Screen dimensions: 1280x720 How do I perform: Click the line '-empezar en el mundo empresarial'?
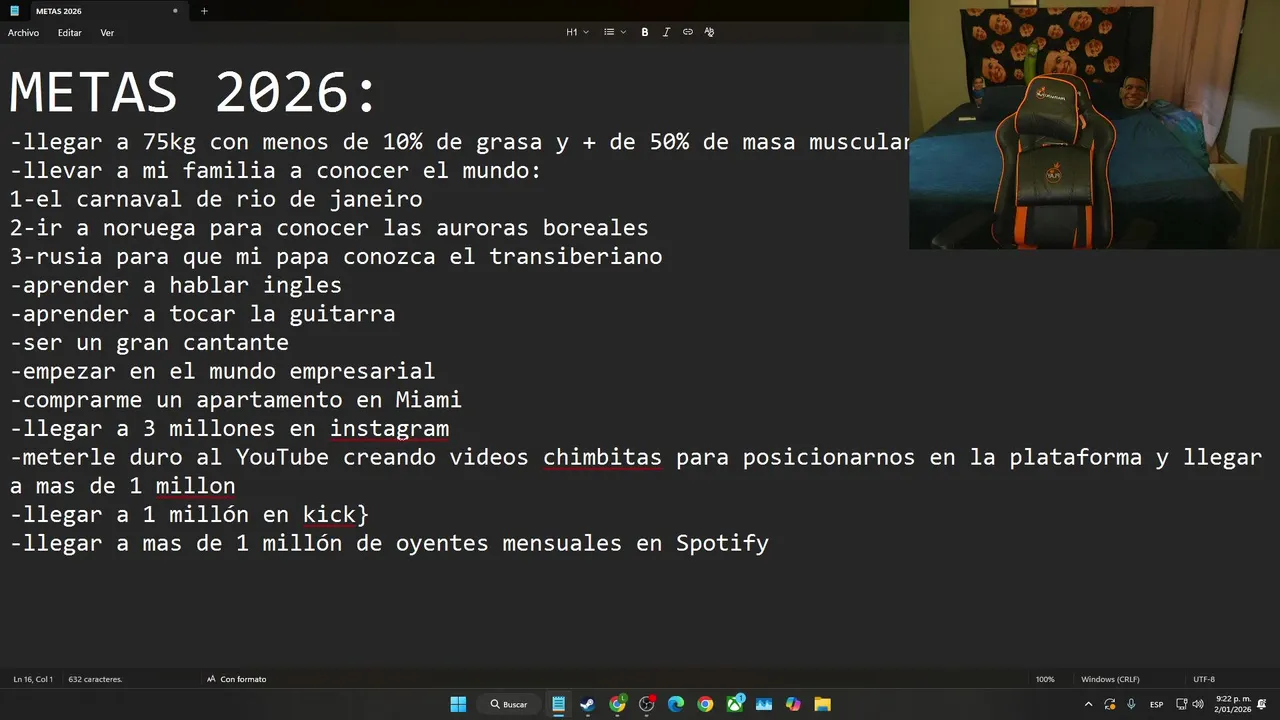[x=223, y=371]
